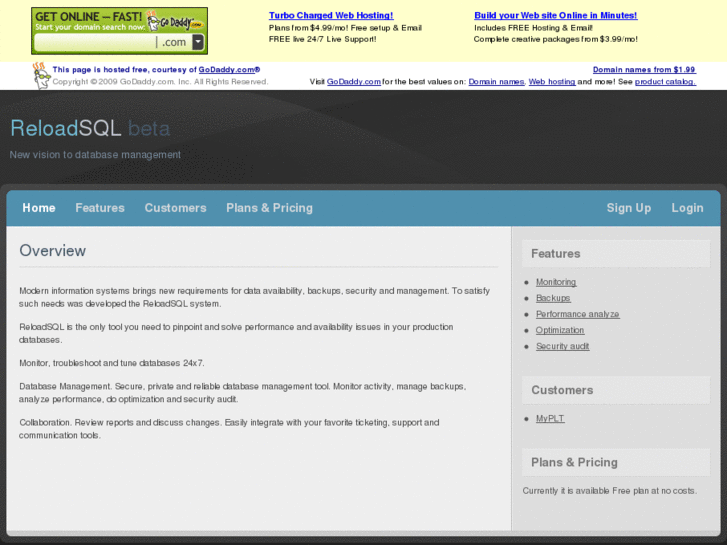Click Sign Up in the navigation bar
This screenshot has width=727, height=545.
(x=629, y=208)
